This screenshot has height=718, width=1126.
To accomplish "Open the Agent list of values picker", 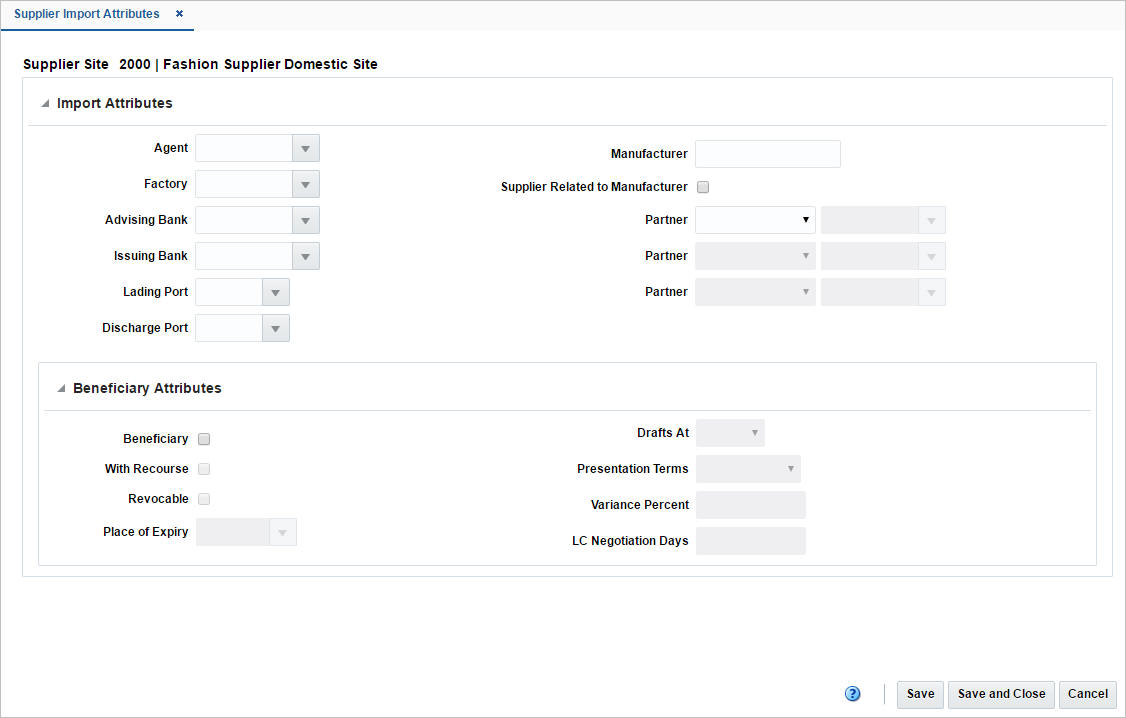I will coord(305,147).
